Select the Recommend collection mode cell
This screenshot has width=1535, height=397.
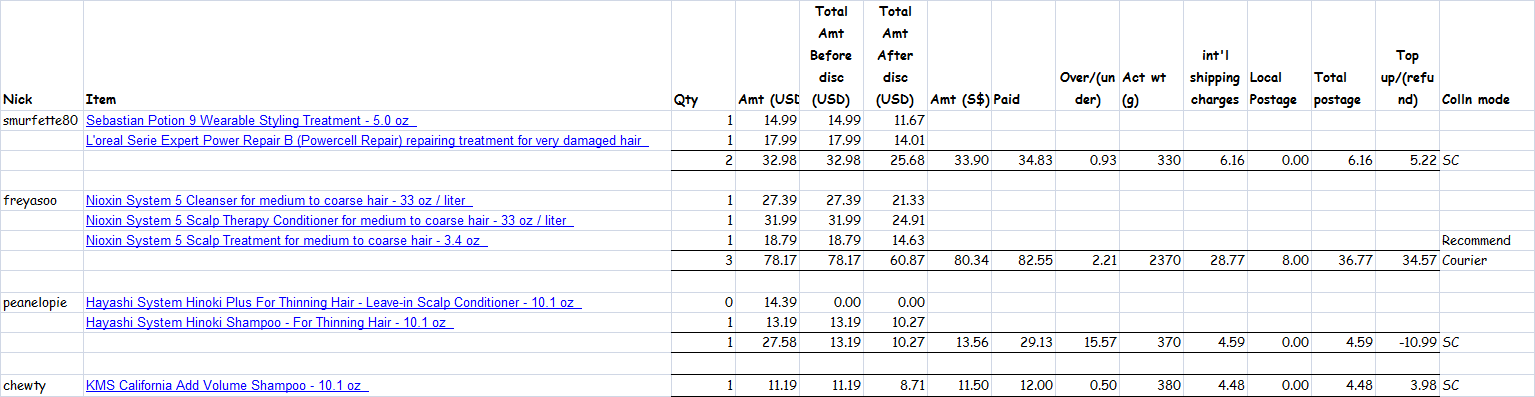[x=1487, y=240]
